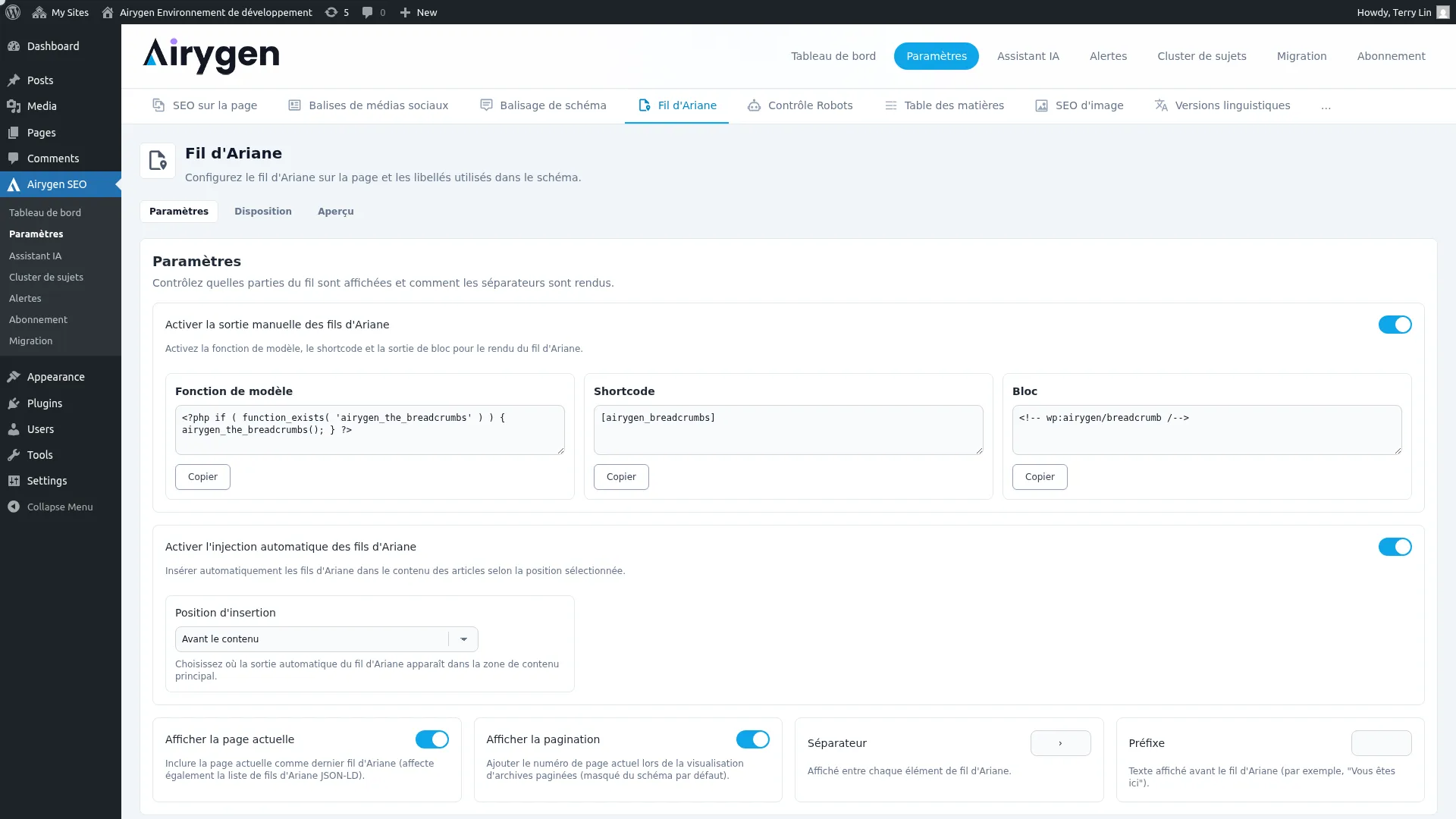The width and height of the screenshot is (1456, 819).
Task: Select the Paramètres sub-tab
Action: pyautogui.click(x=179, y=212)
